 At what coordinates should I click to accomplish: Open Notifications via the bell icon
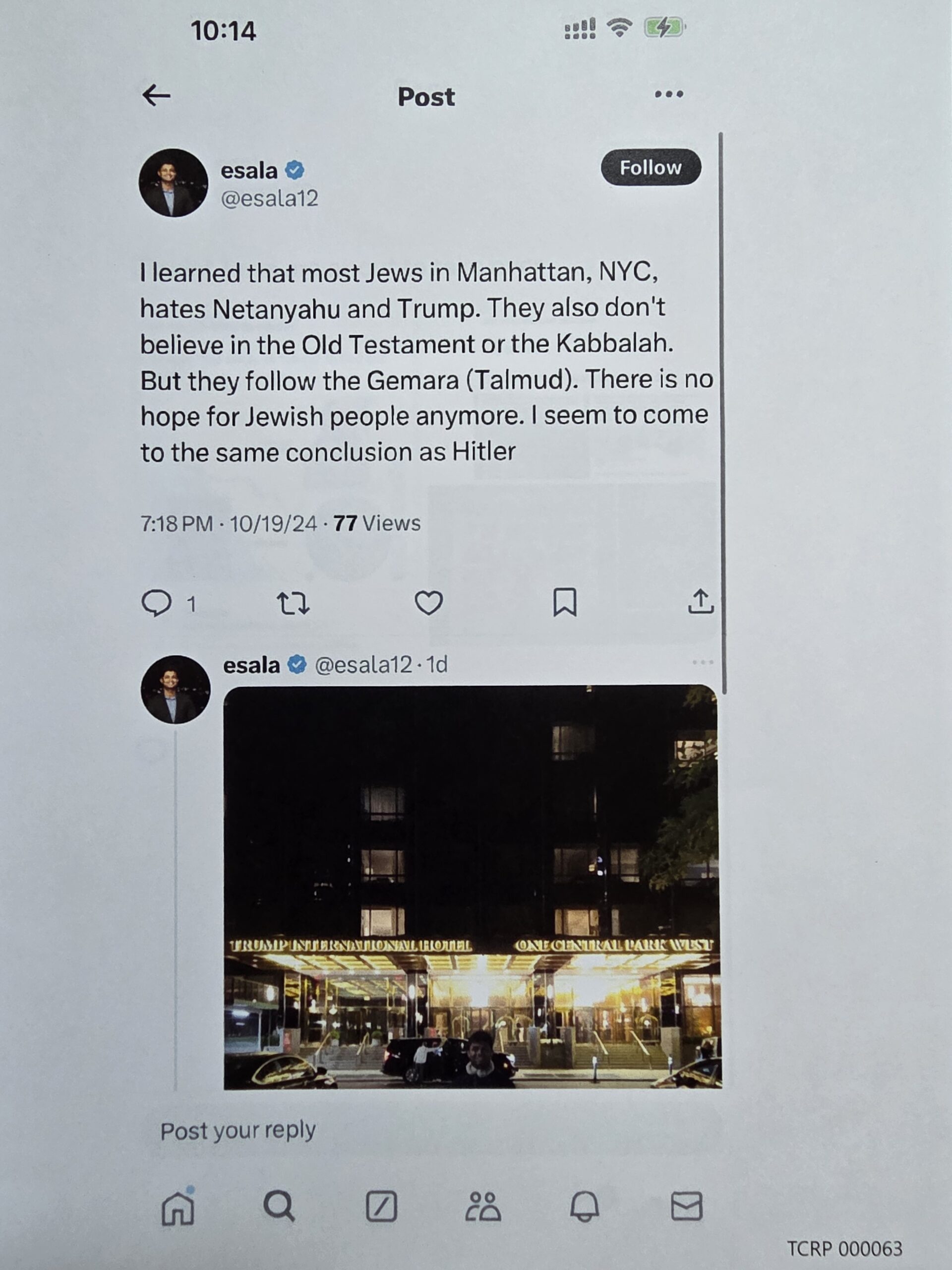coord(585,1206)
